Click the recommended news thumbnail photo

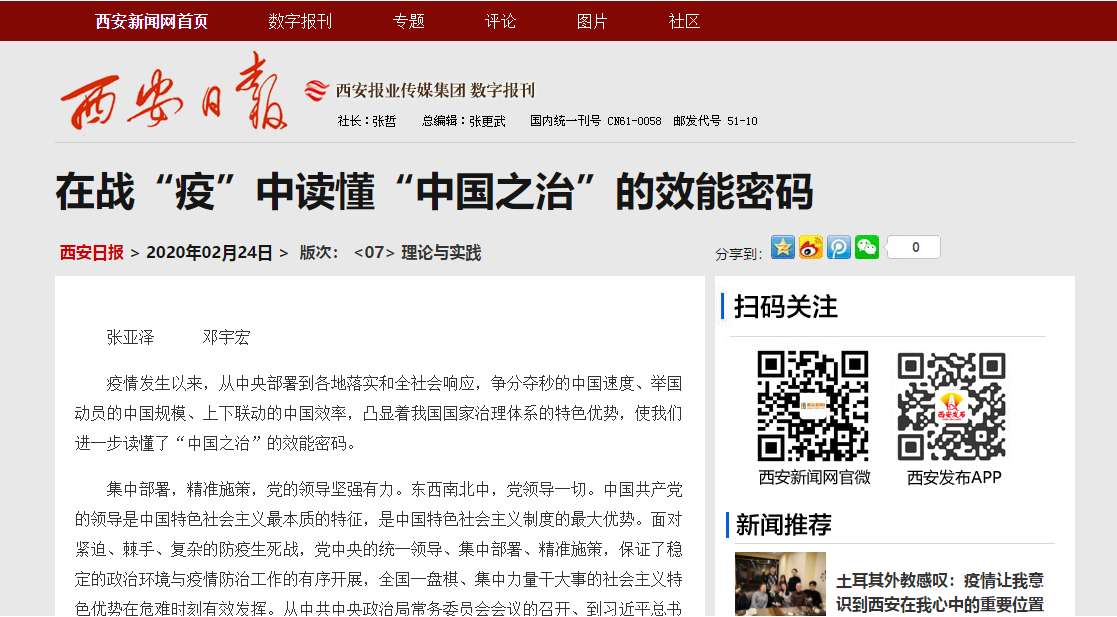(x=780, y=584)
